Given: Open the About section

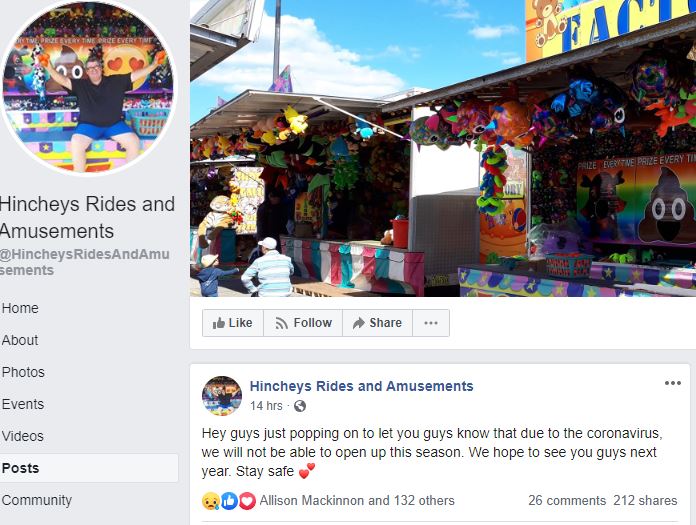Looking at the screenshot, I should click(x=20, y=340).
